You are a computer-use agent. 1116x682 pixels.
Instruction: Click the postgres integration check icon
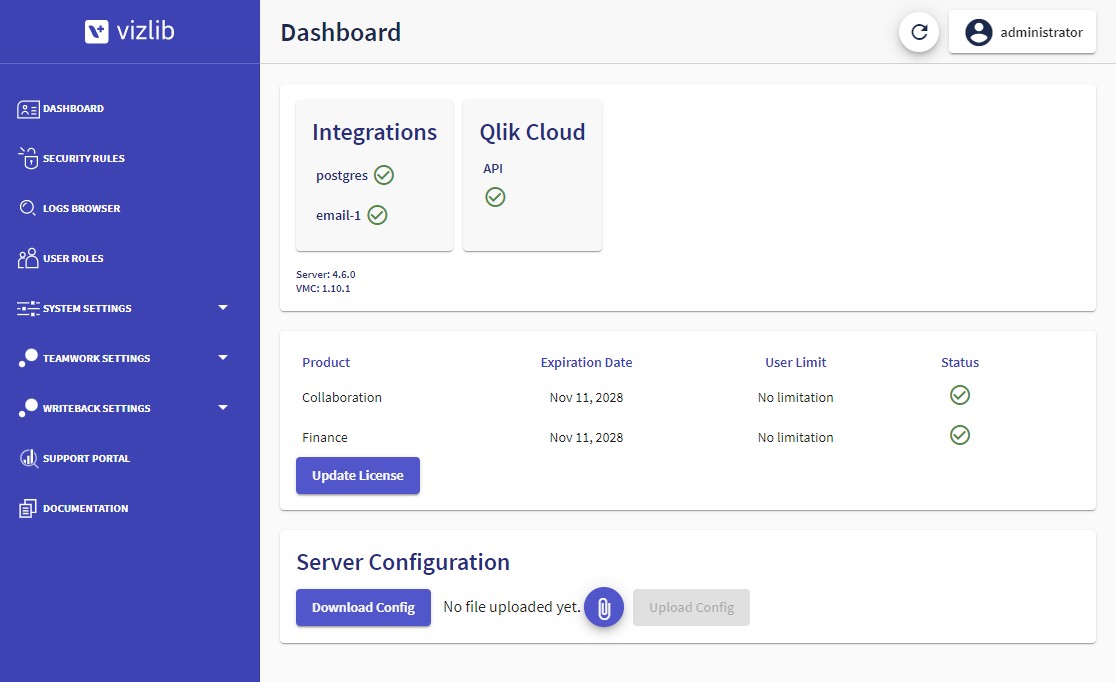pos(384,175)
